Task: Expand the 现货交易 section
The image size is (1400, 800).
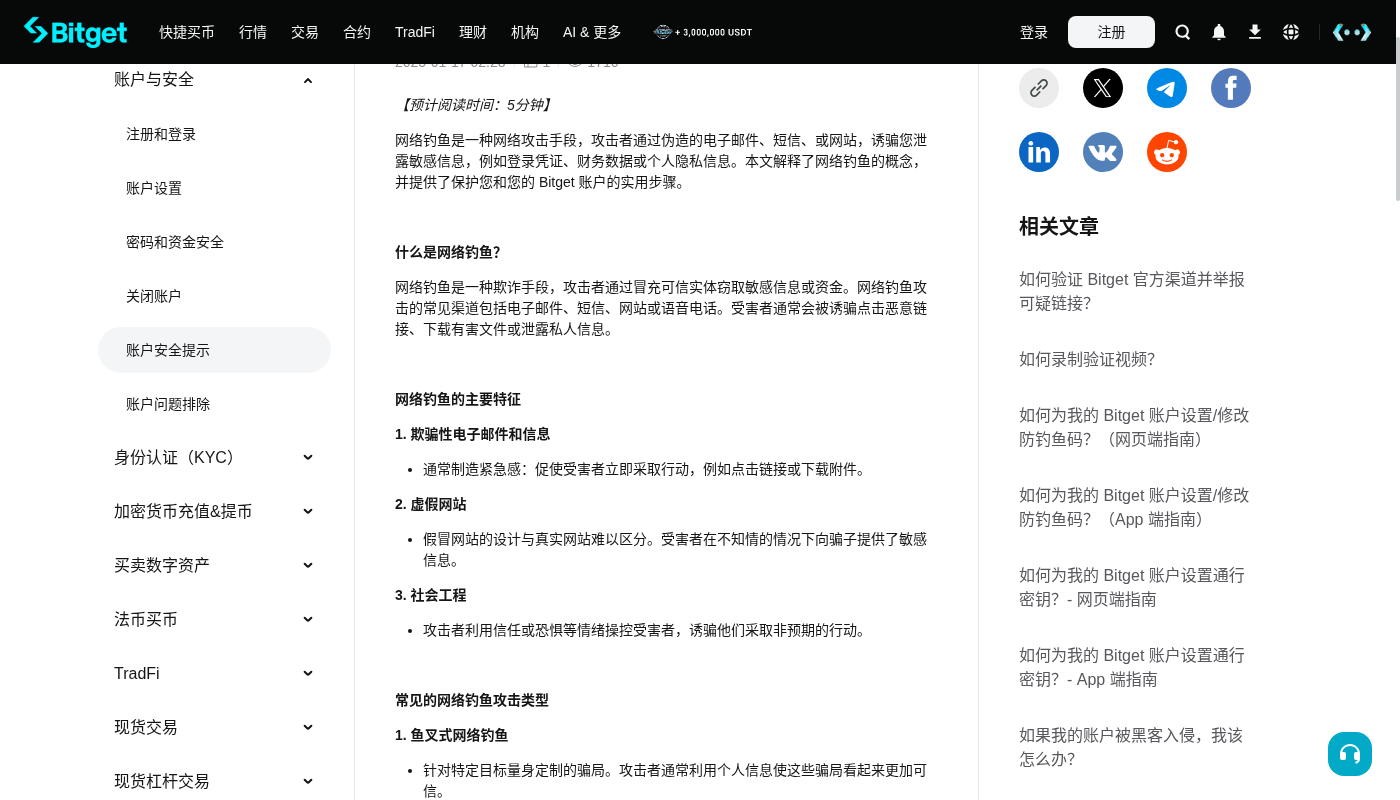Action: point(214,728)
